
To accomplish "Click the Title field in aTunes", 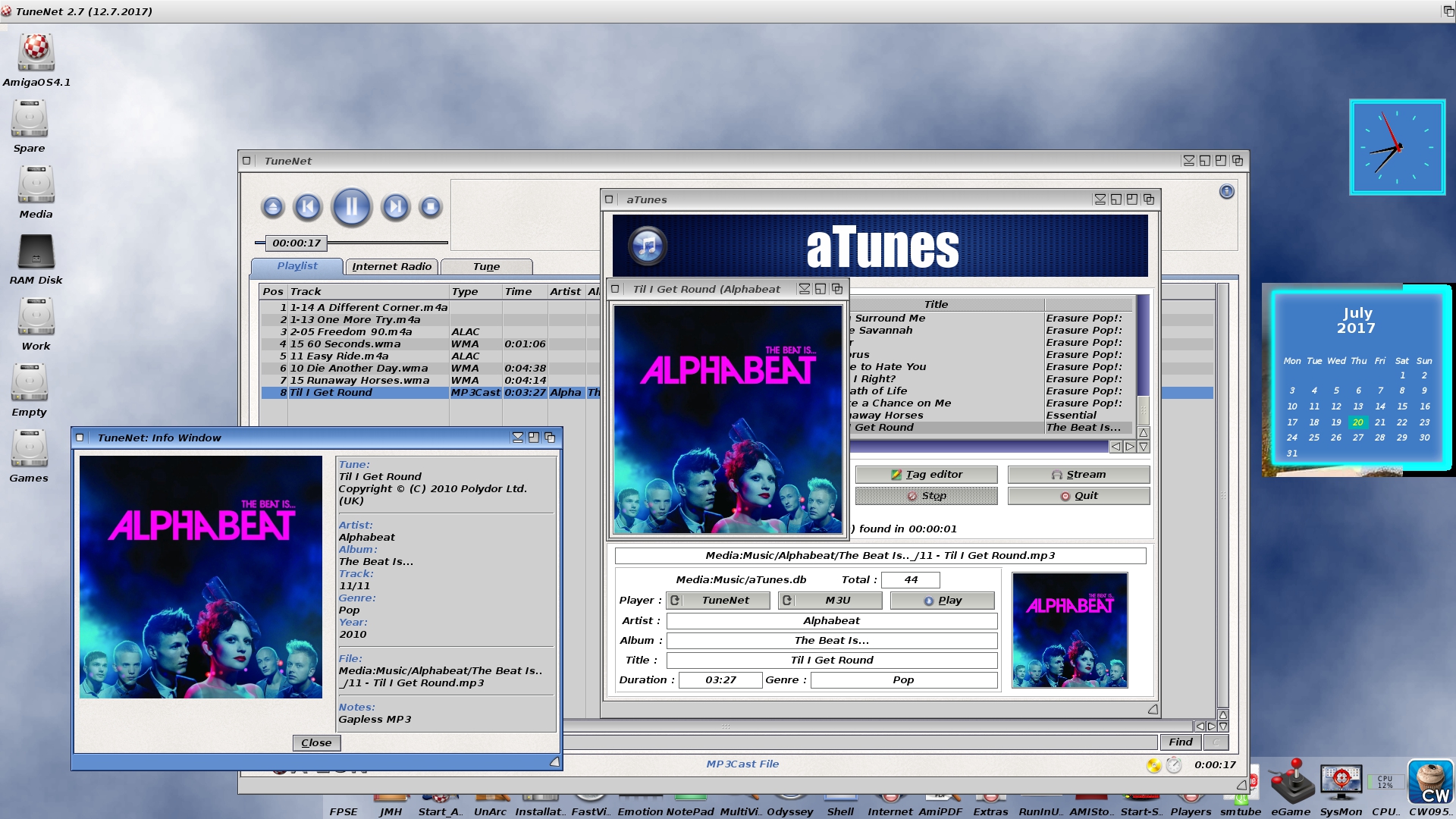I will (x=831, y=661).
